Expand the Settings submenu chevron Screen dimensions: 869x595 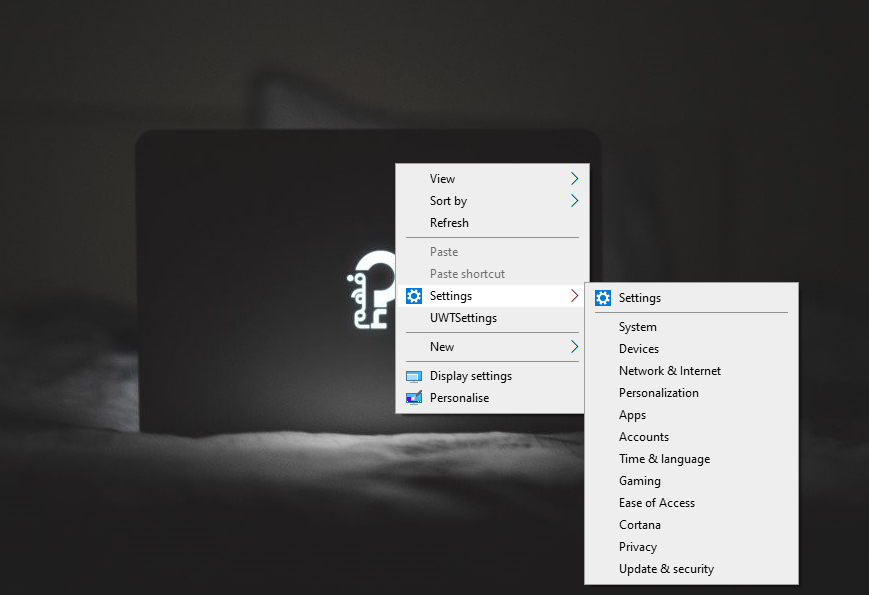click(x=574, y=296)
